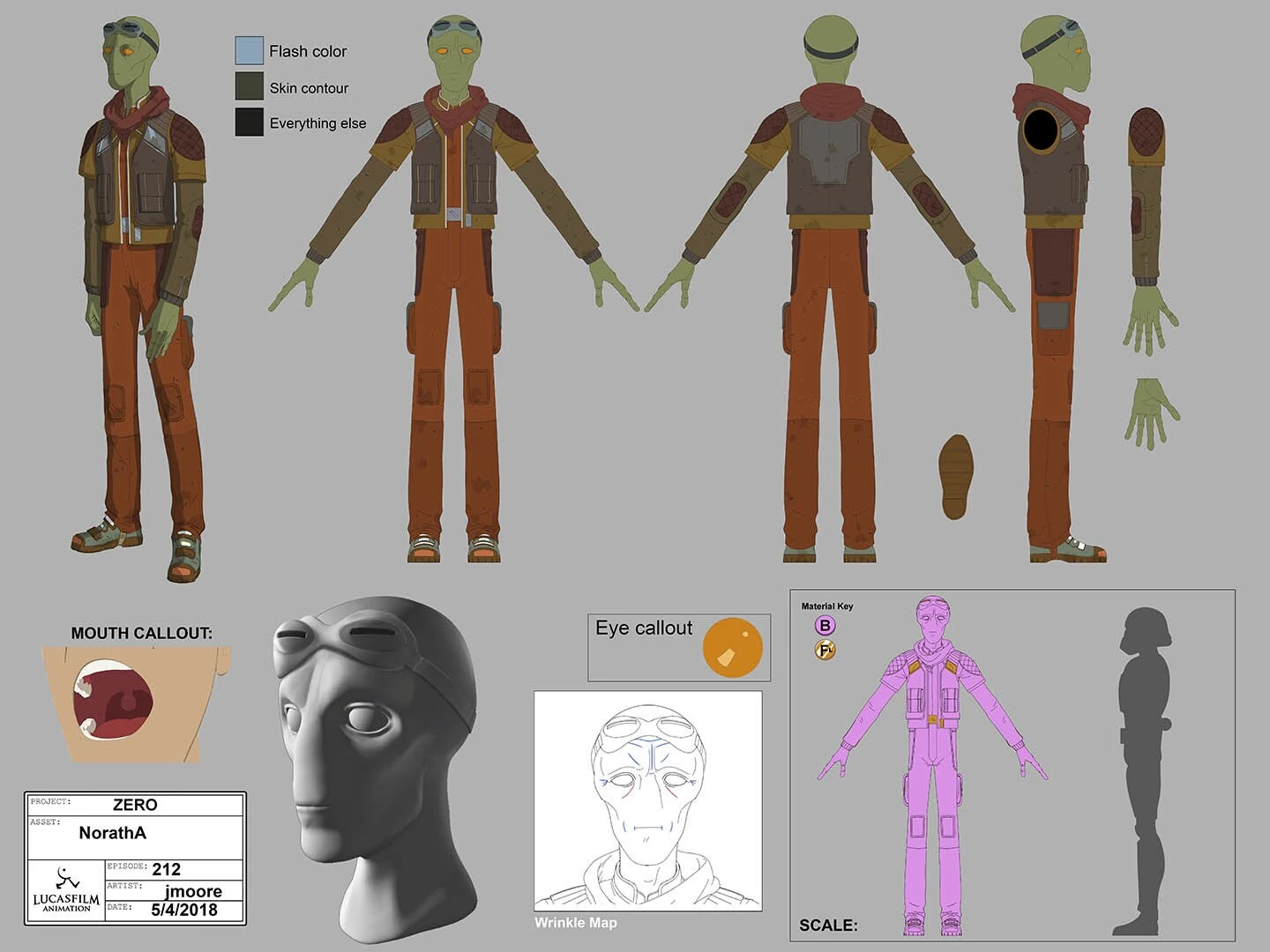Click the episode number "212"
Screen dimensions: 1270x952
[166, 869]
